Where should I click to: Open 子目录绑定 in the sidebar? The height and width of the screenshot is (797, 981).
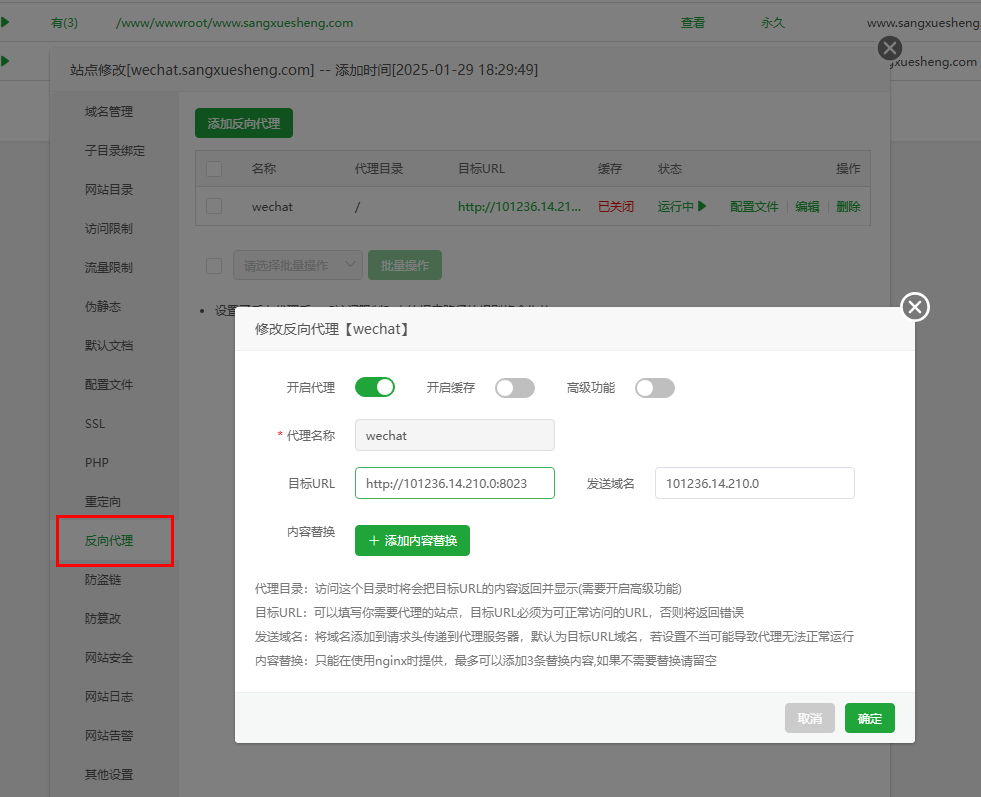[x=115, y=151]
